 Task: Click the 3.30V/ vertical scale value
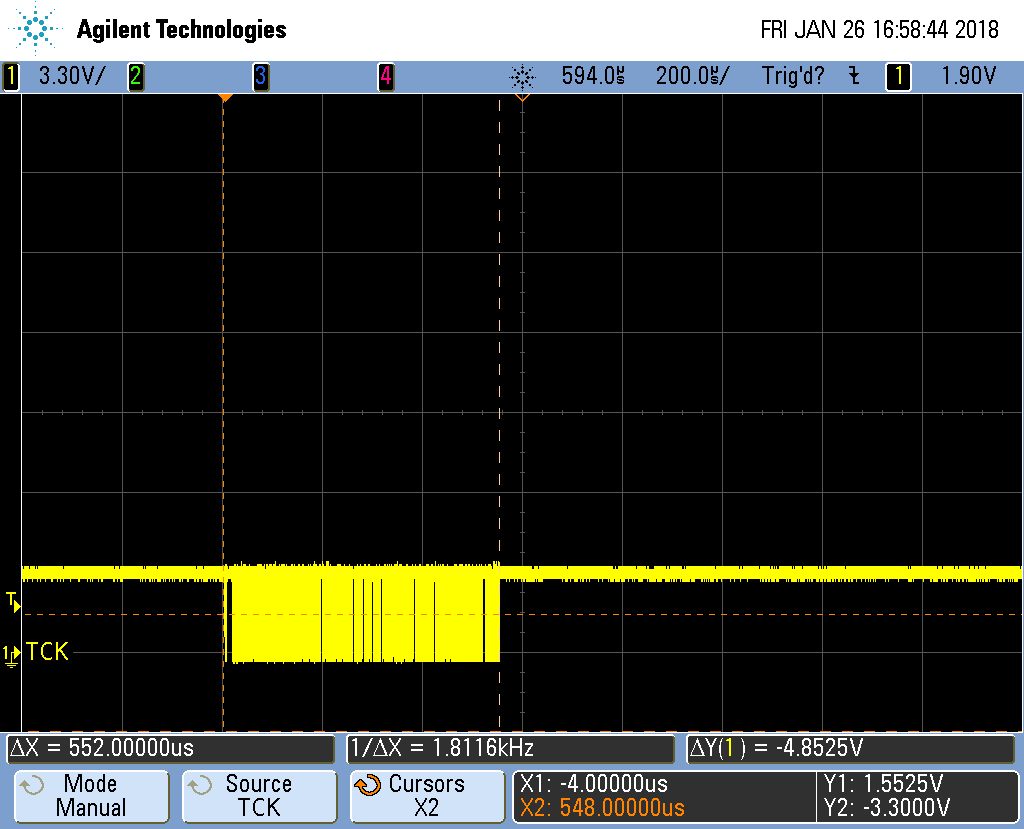pyautogui.click(x=71, y=76)
